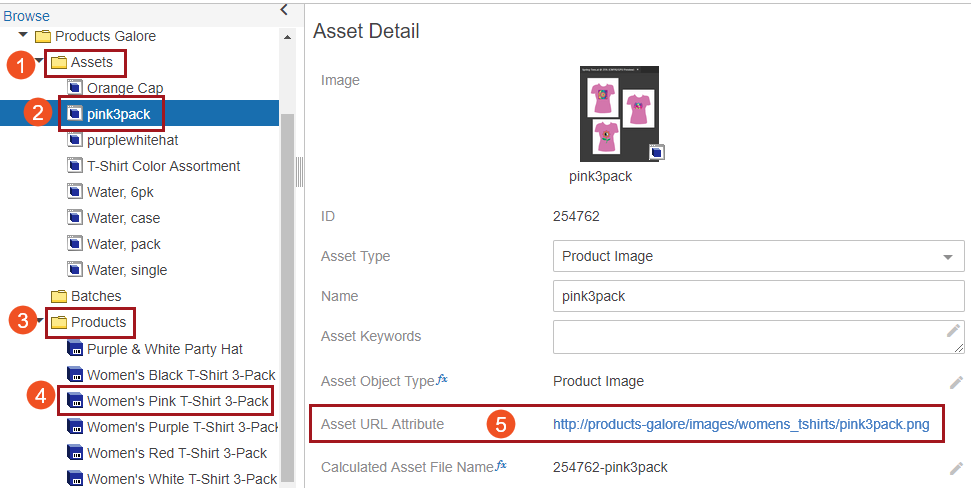
Task: Click the pencil icon beside Asset Object Type
Action: (956, 382)
